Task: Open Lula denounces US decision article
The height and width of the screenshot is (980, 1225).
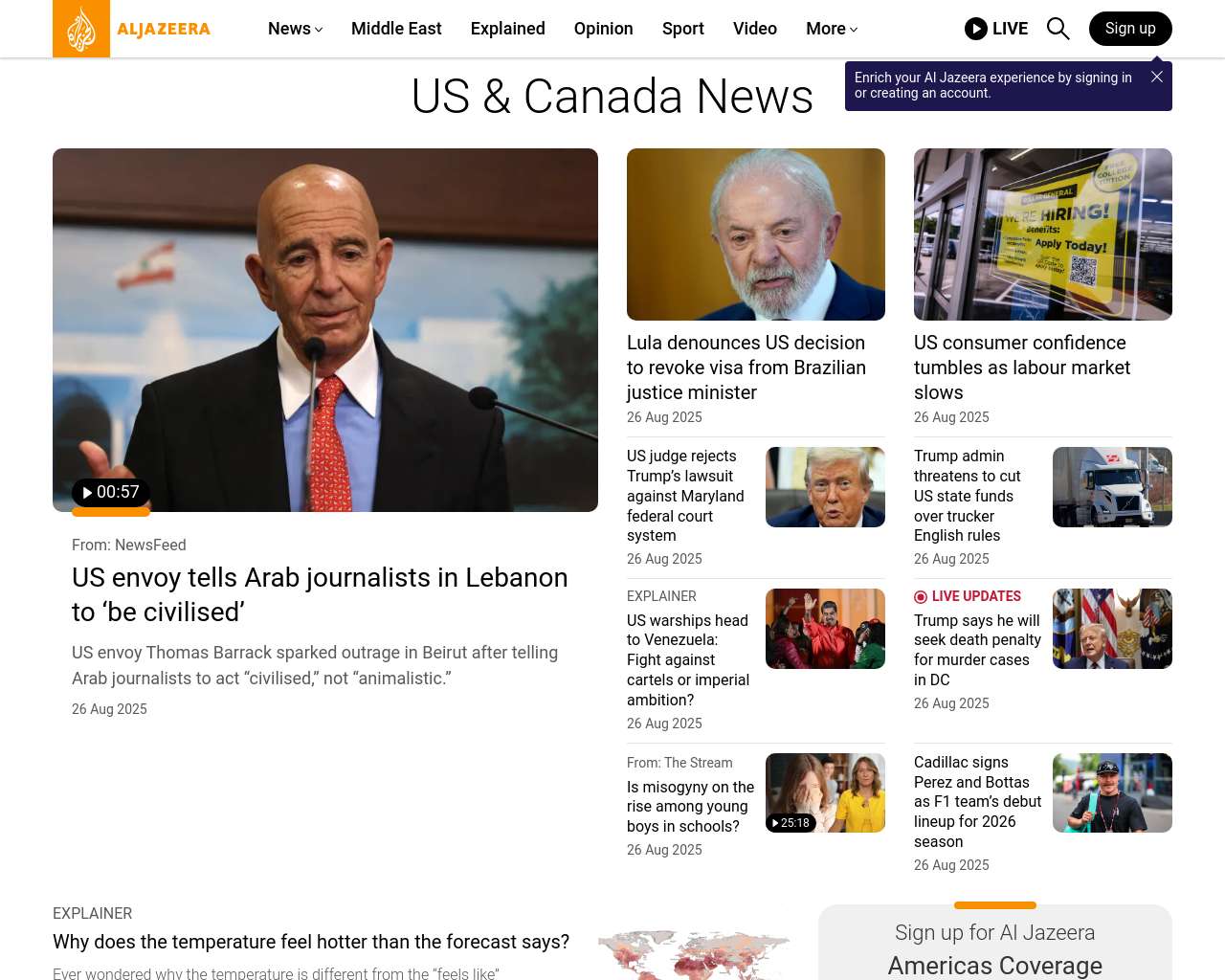Action: click(x=746, y=367)
